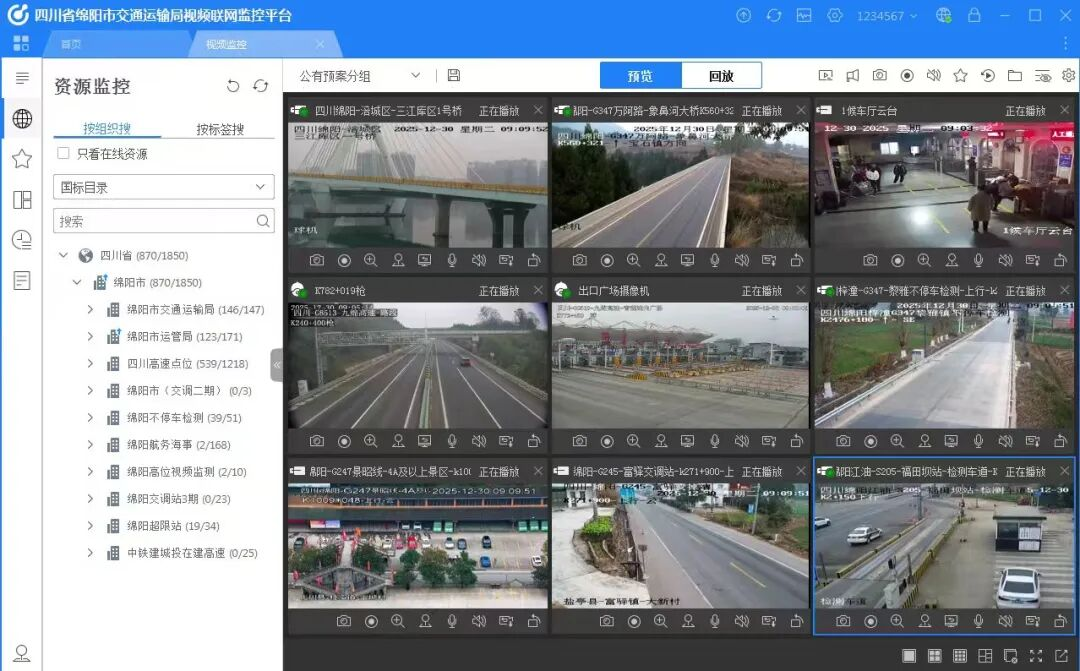1080x671 pixels.
Task: Click the 搜索 input field
Action: pos(155,221)
